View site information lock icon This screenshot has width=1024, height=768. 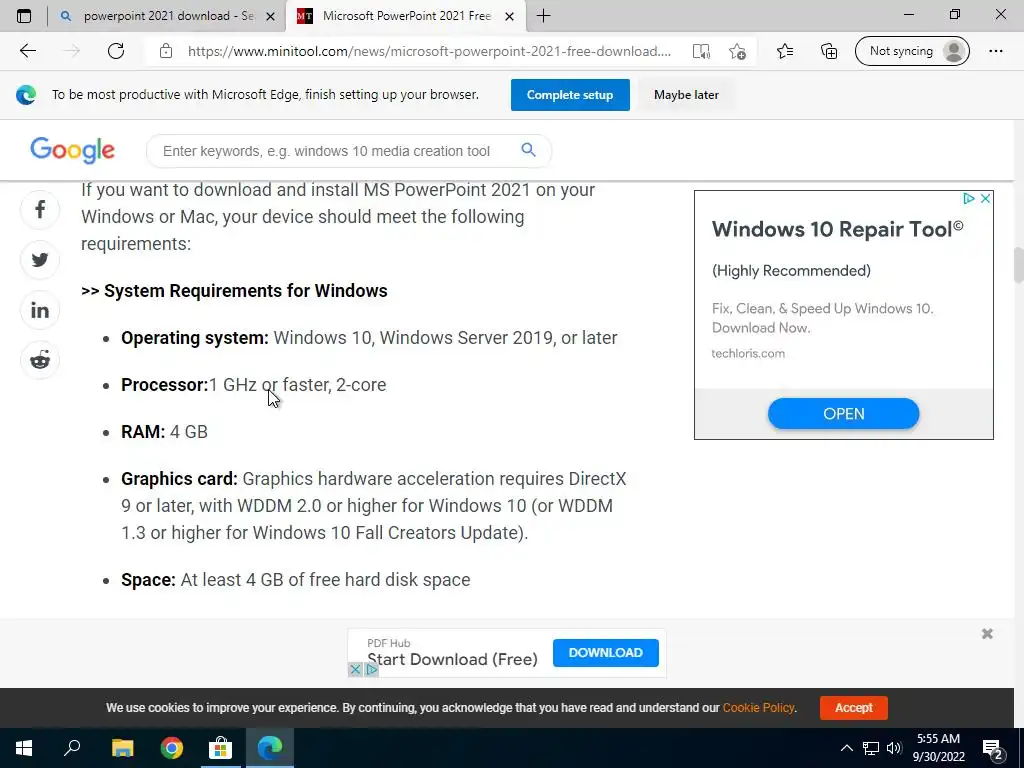166,51
